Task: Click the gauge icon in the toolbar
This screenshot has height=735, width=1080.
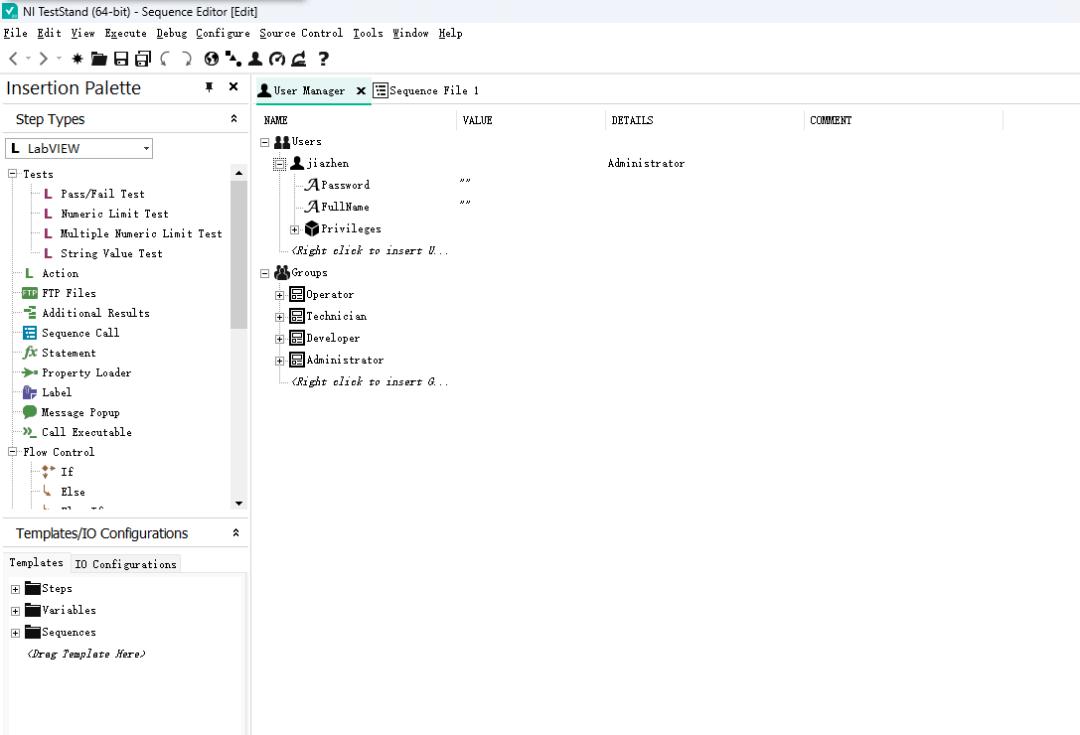Action: (x=277, y=59)
